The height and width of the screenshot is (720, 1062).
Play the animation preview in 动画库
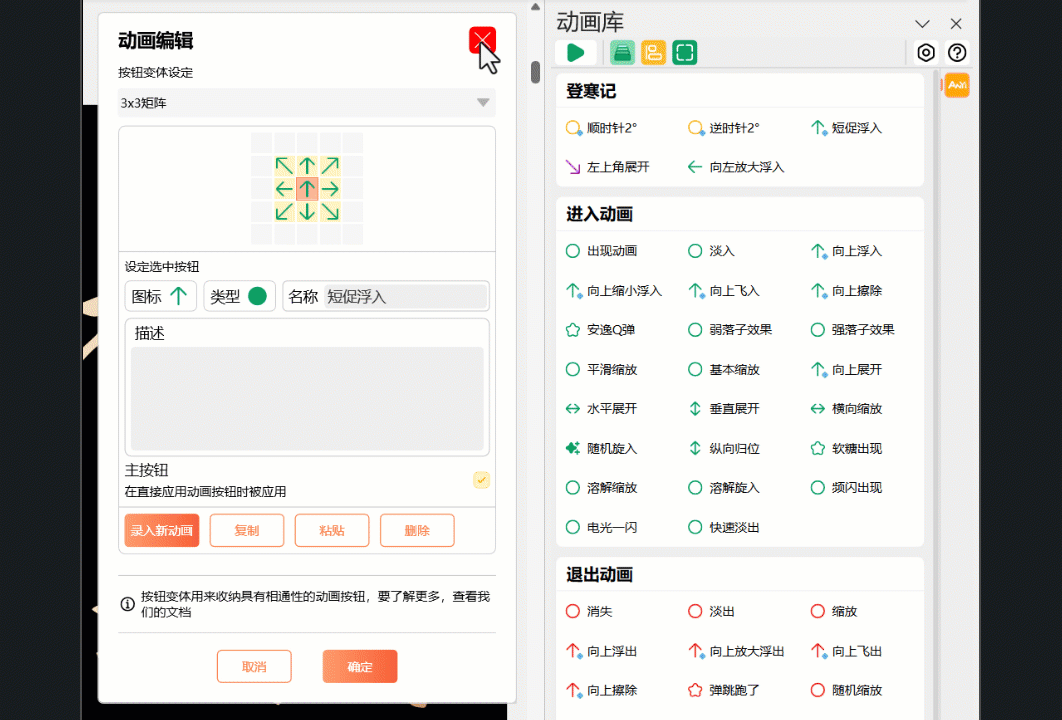[575, 52]
